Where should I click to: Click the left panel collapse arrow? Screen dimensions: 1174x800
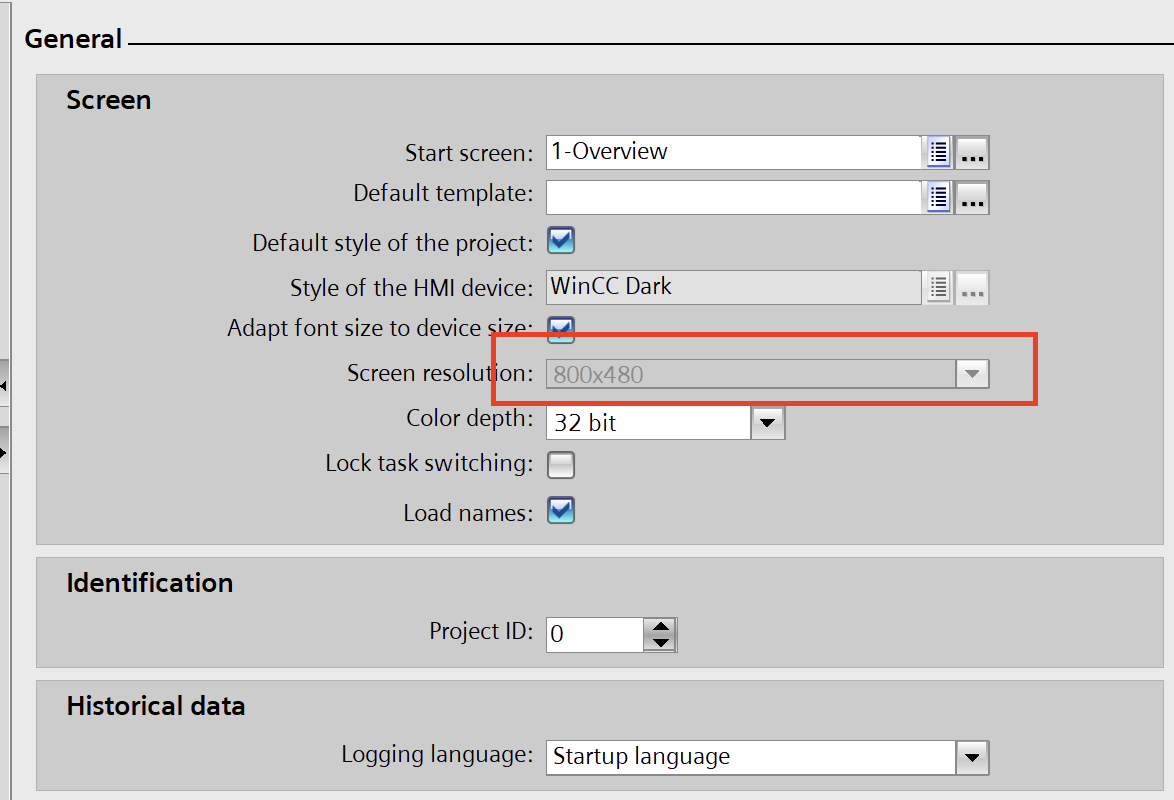point(4,385)
